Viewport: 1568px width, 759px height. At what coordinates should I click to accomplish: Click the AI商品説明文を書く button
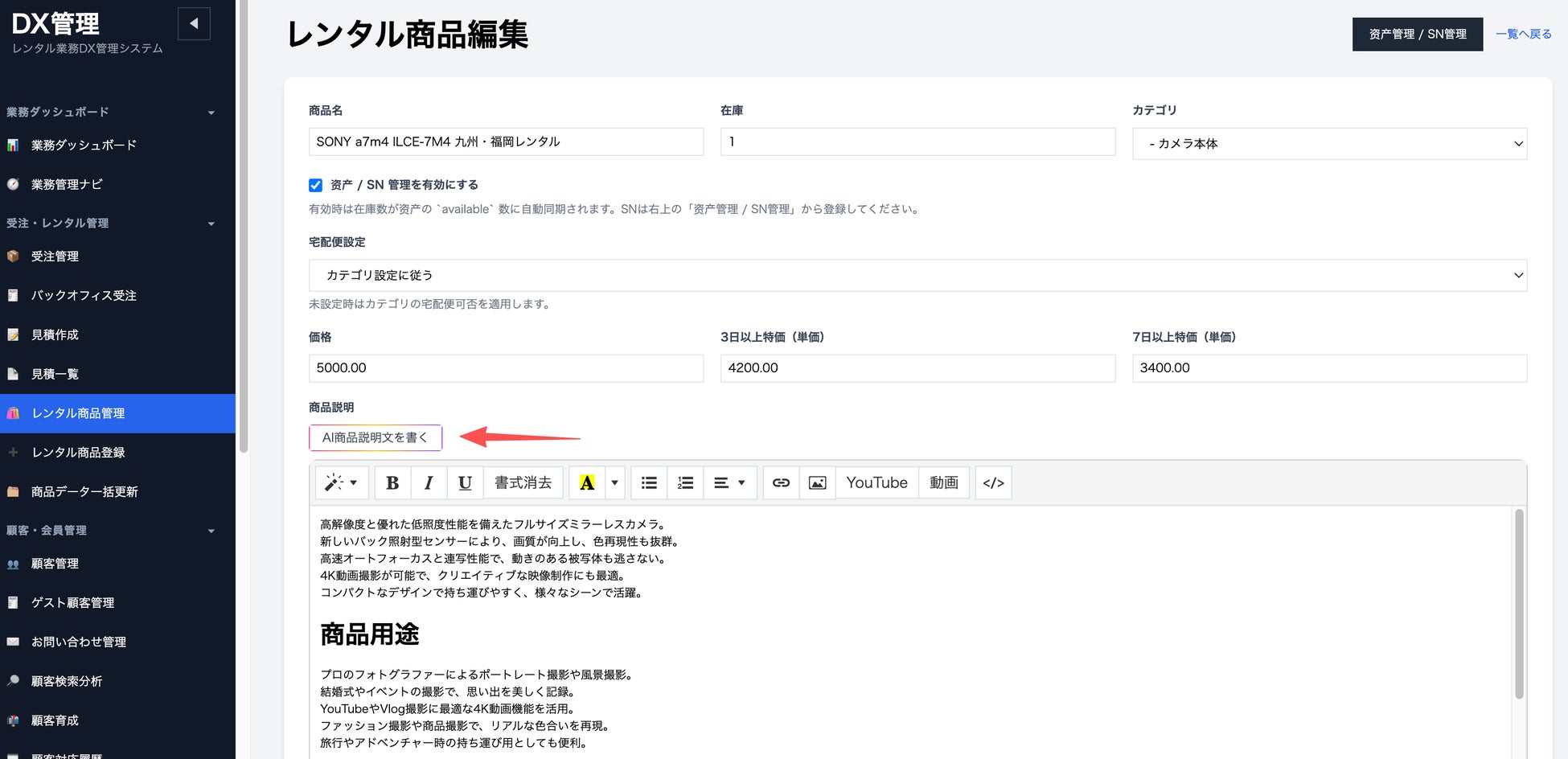[376, 437]
